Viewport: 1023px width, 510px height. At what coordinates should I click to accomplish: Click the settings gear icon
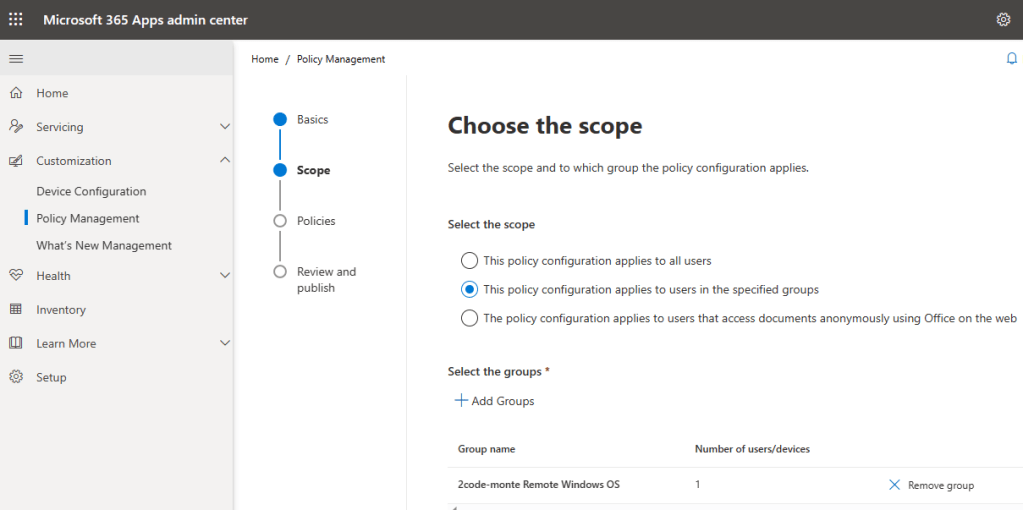point(1003,20)
